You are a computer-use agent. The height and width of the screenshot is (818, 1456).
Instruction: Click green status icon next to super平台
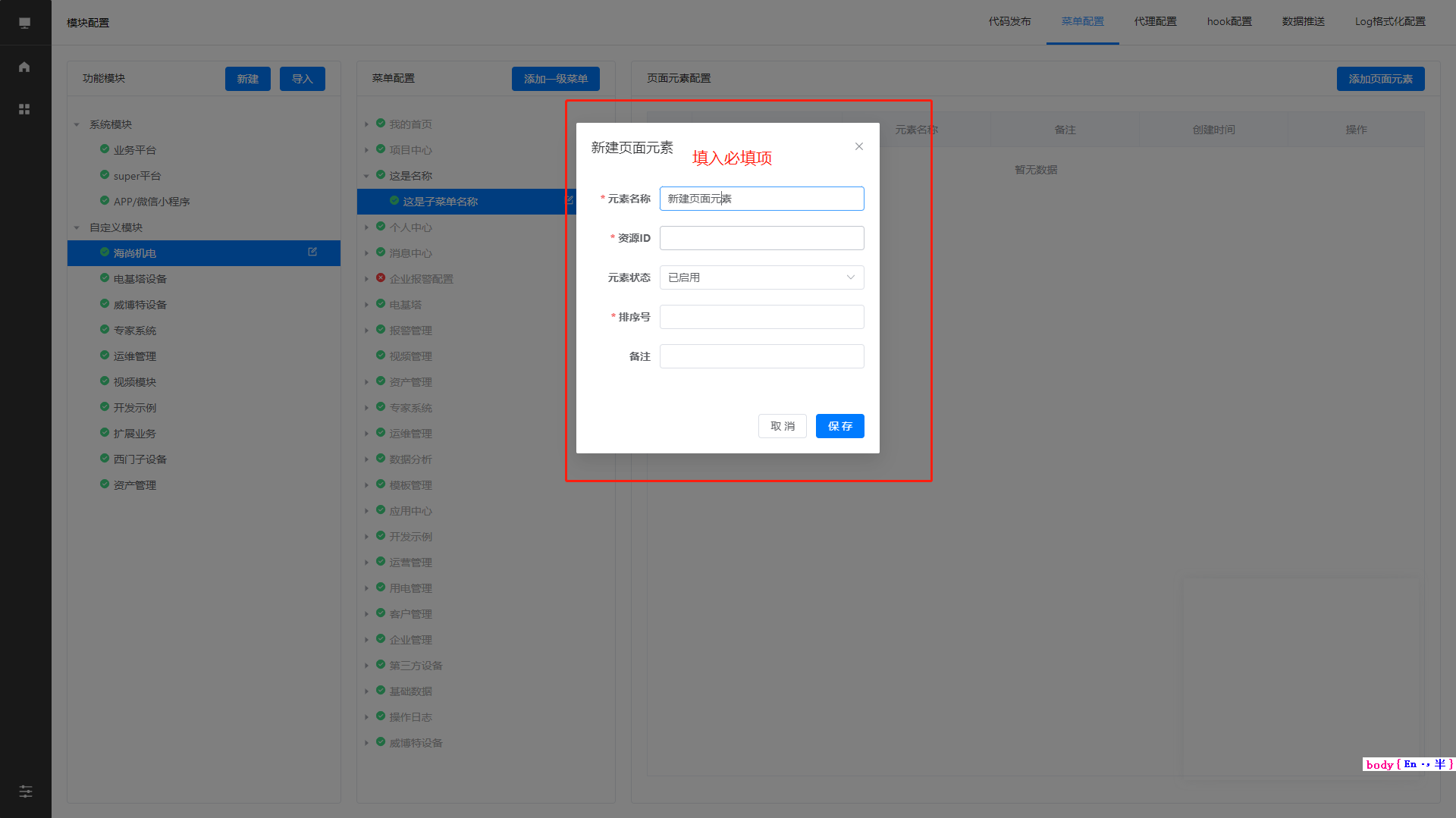click(x=105, y=174)
